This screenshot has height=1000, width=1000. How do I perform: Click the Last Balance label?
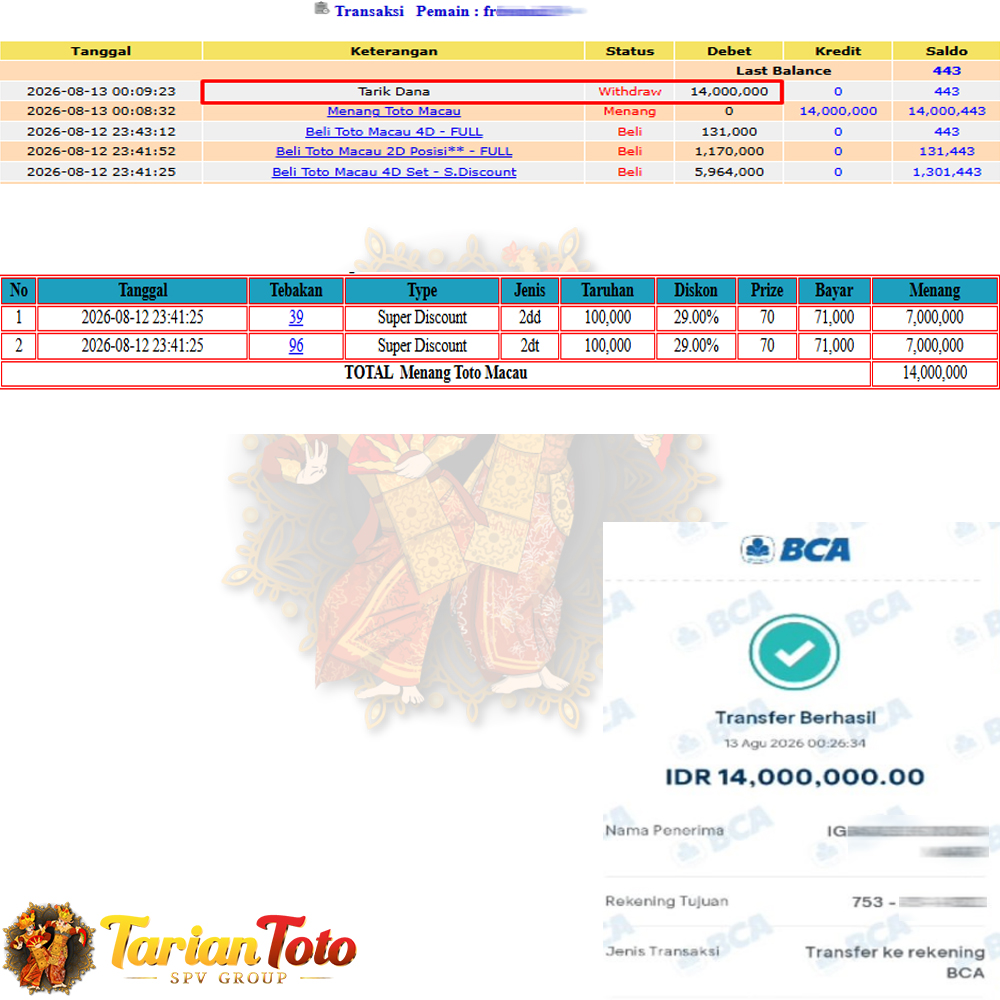[783, 71]
